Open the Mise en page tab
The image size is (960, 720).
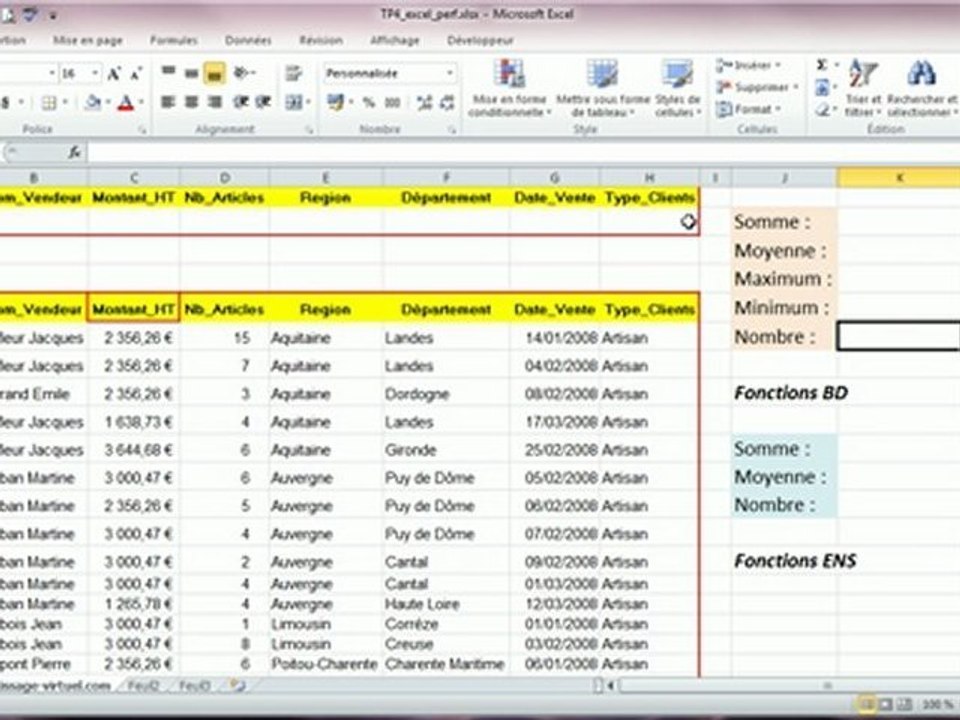[x=88, y=40]
